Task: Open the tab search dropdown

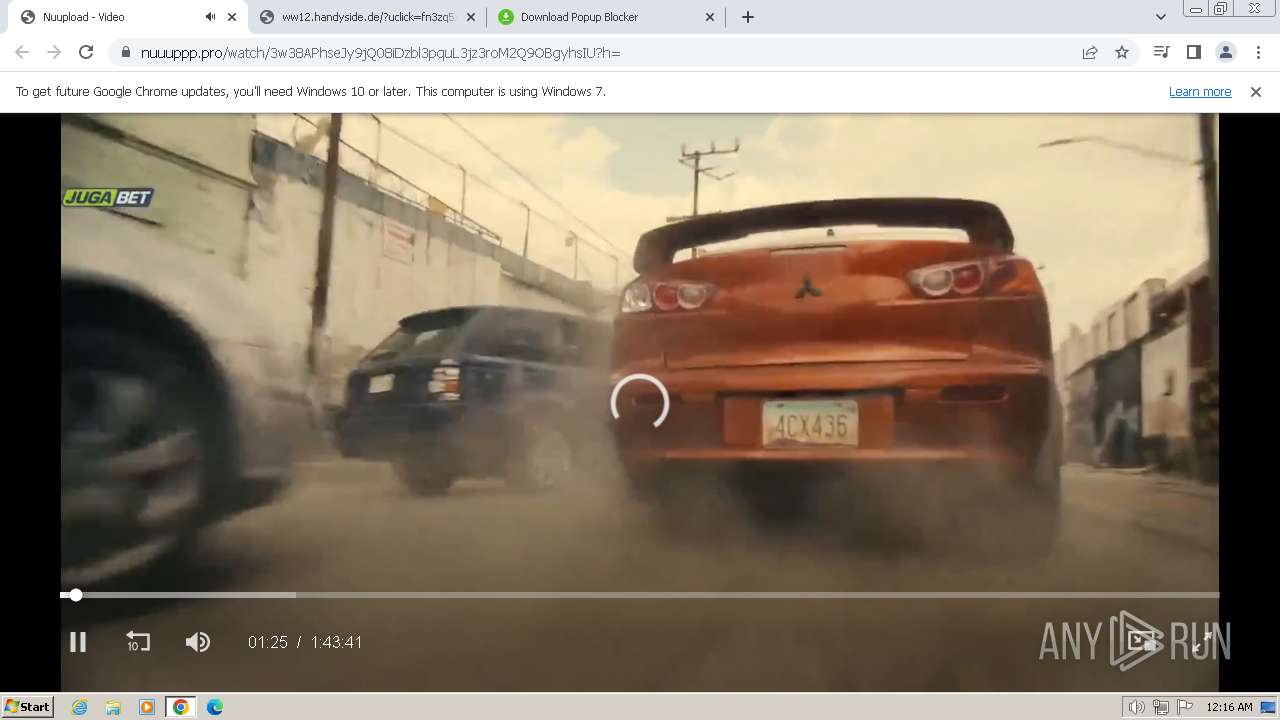Action: 1160,17
